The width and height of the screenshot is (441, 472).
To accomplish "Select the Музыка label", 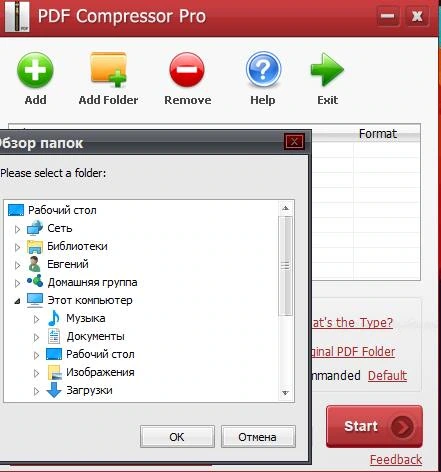I will click(x=86, y=318).
